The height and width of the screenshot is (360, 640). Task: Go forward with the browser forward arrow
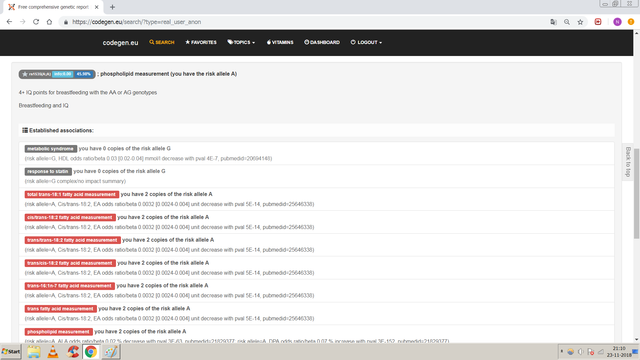(22, 22)
